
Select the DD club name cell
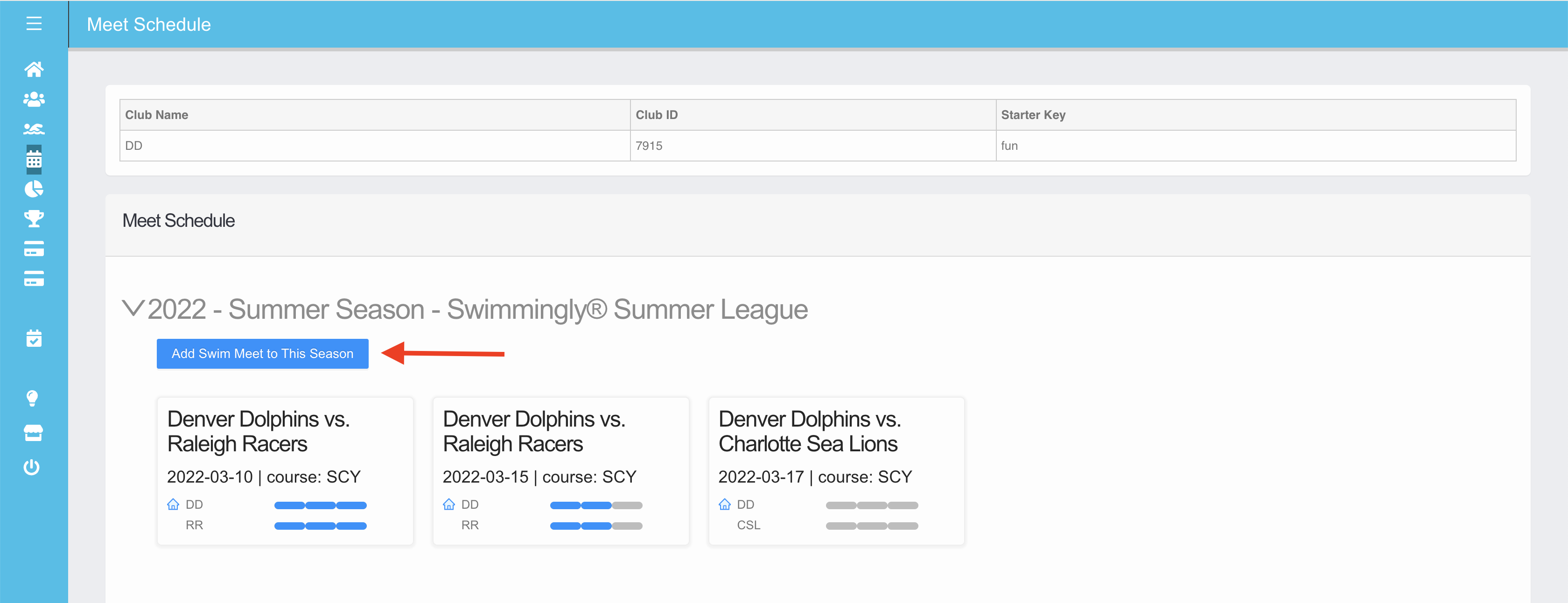[x=375, y=146]
